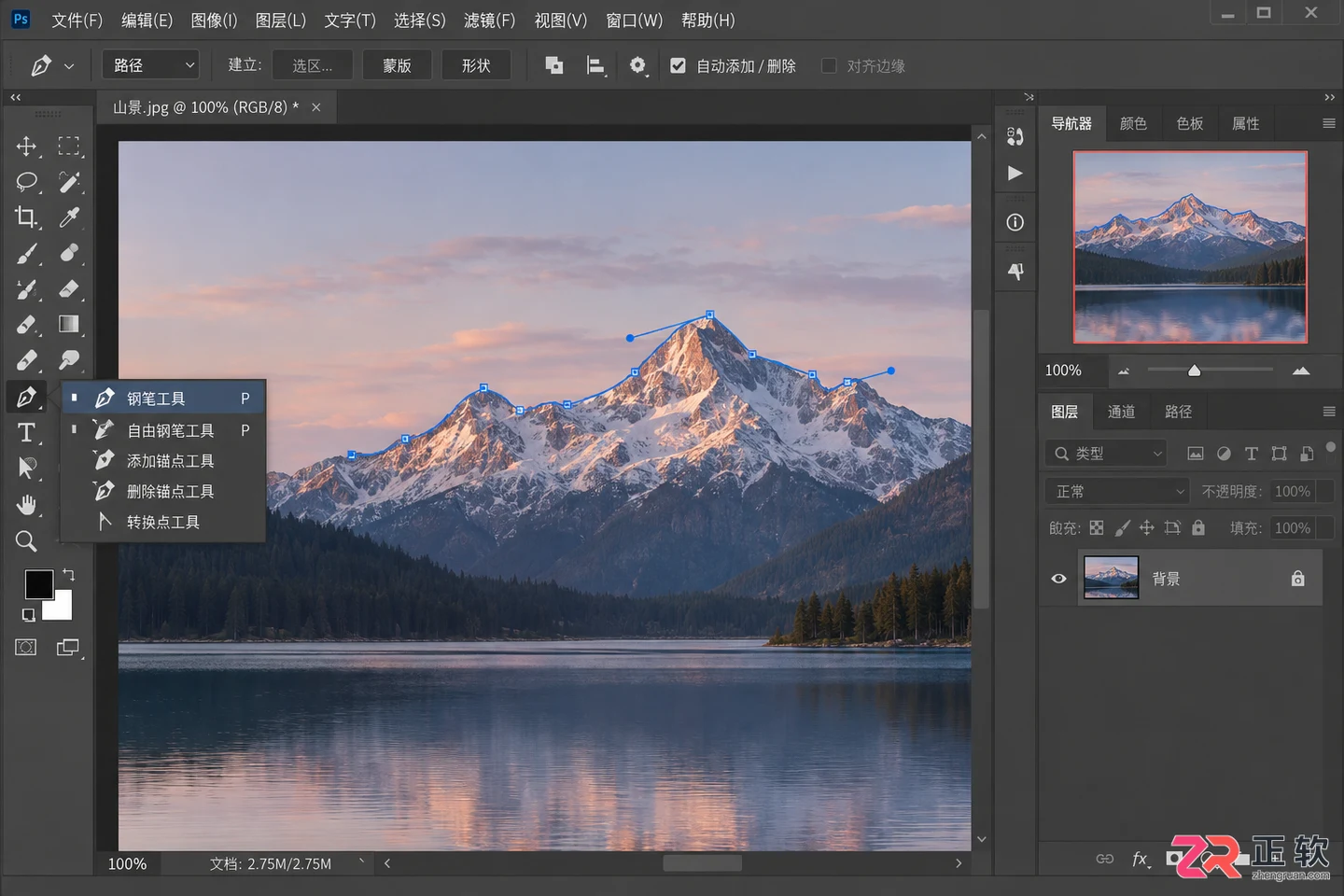Image resolution: width=1344 pixels, height=896 pixels.
Task: Choose the Crop tool
Action: pyautogui.click(x=26, y=217)
